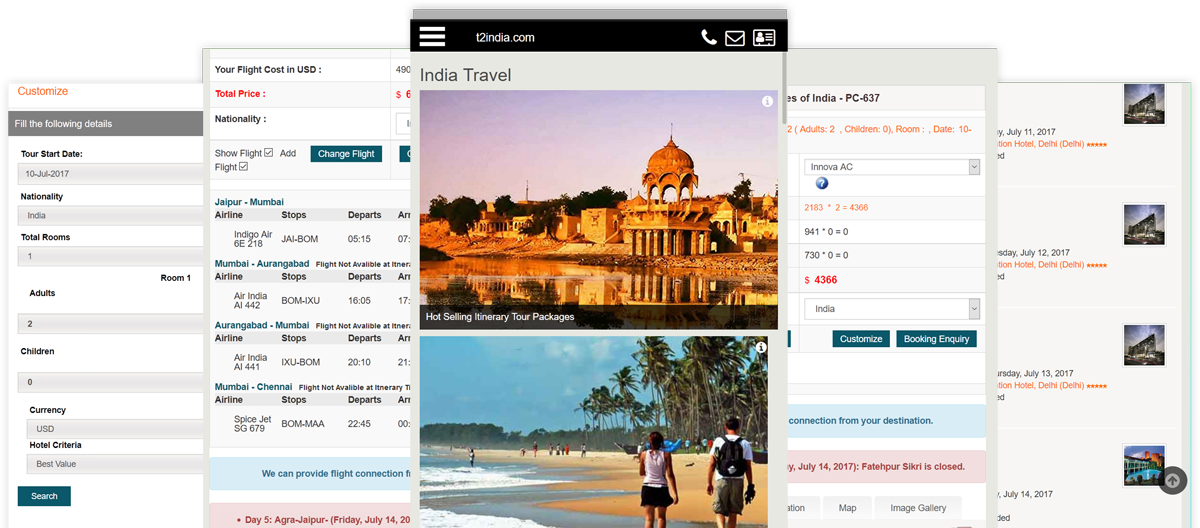
Task: Click the email envelope icon in header
Action: 735,38
